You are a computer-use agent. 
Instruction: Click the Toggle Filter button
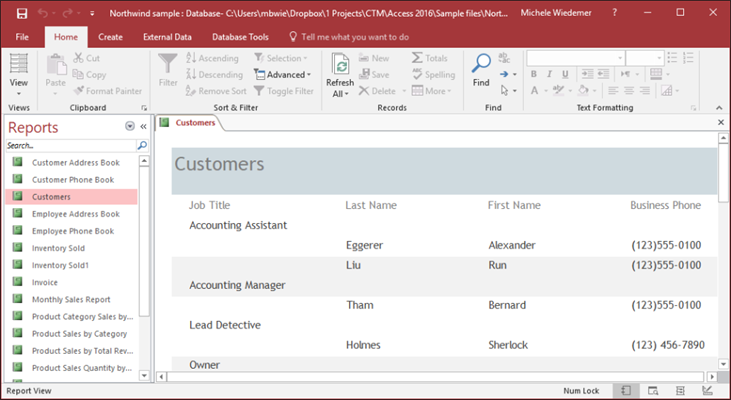tap(284, 91)
